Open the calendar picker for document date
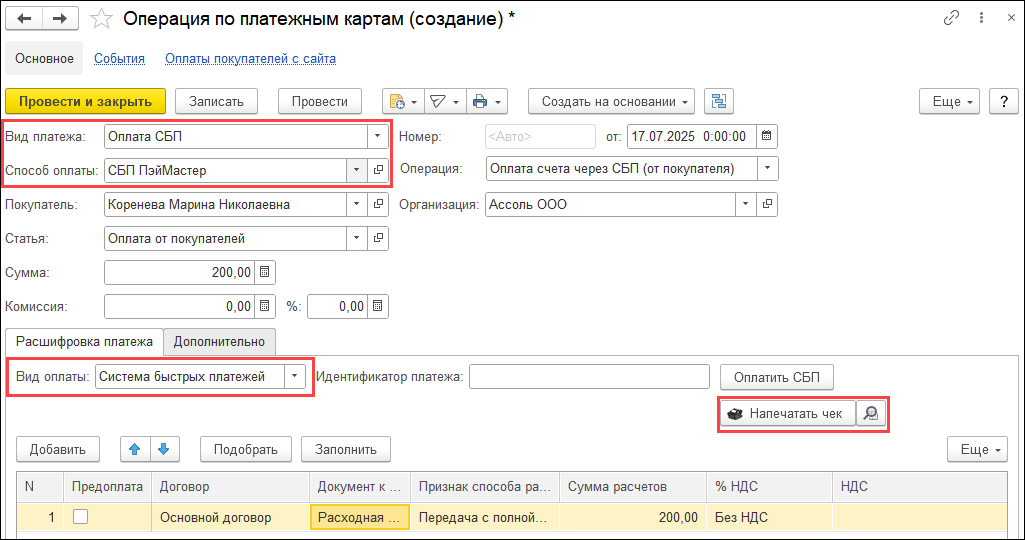This screenshot has height=540, width=1025. 766,136
